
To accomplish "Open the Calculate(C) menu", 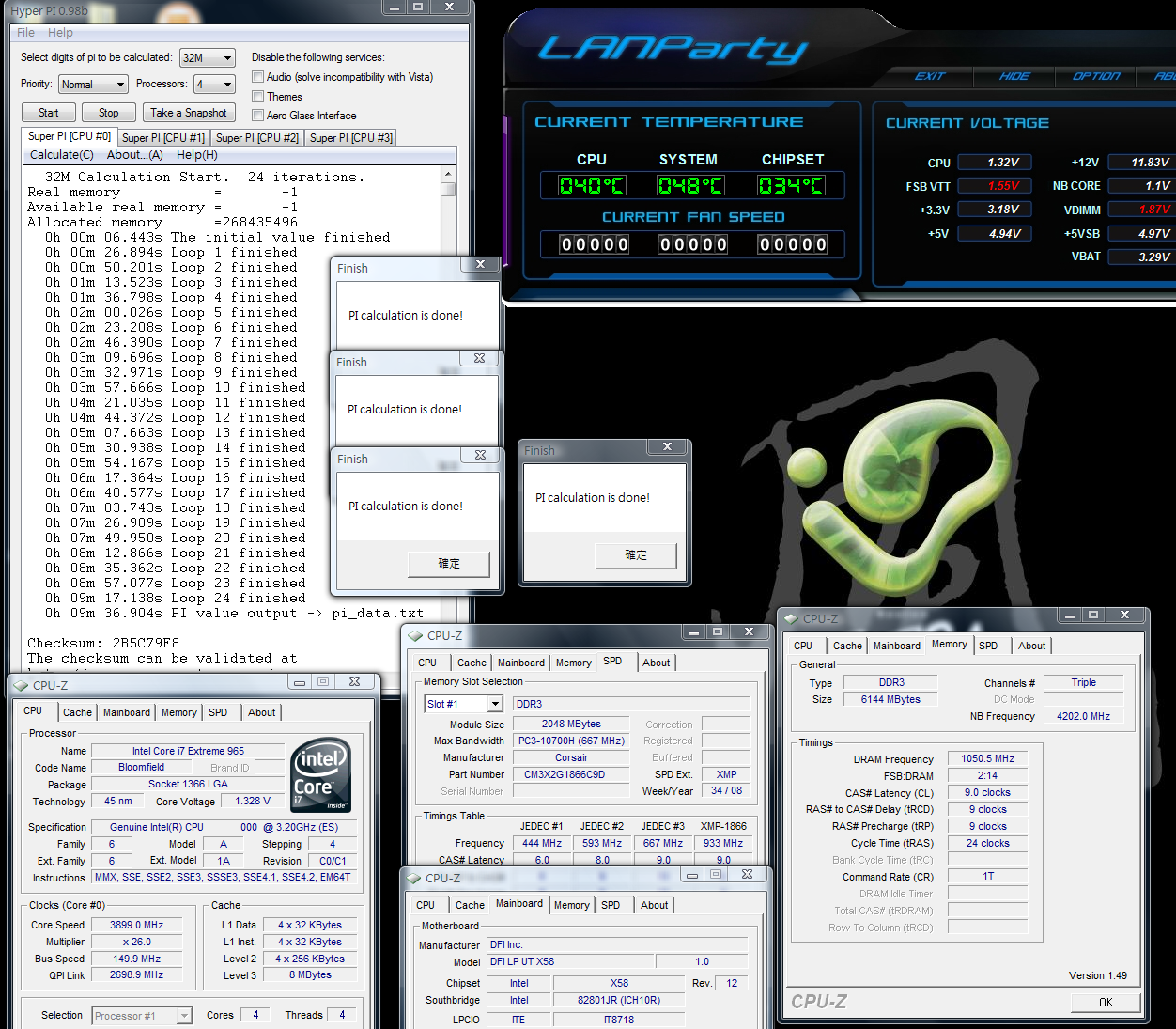I will (x=62, y=155).
